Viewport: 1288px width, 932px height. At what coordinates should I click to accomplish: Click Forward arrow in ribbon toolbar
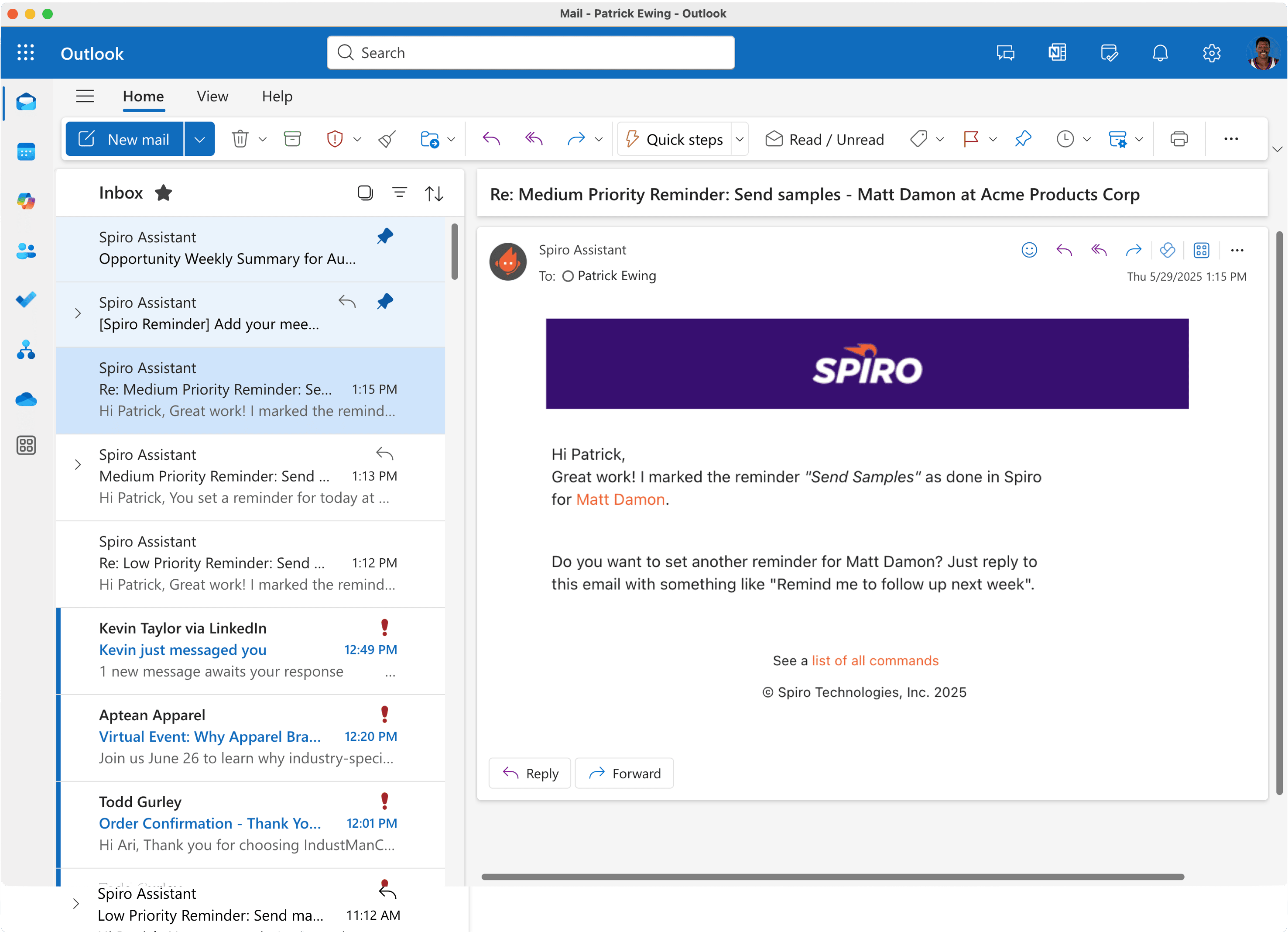(x=576, y=139)
